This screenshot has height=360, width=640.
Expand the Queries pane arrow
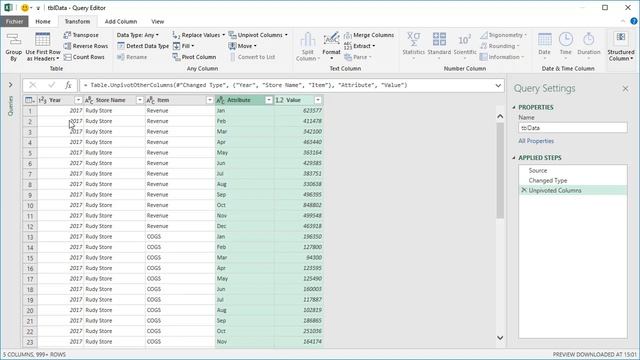11,85
